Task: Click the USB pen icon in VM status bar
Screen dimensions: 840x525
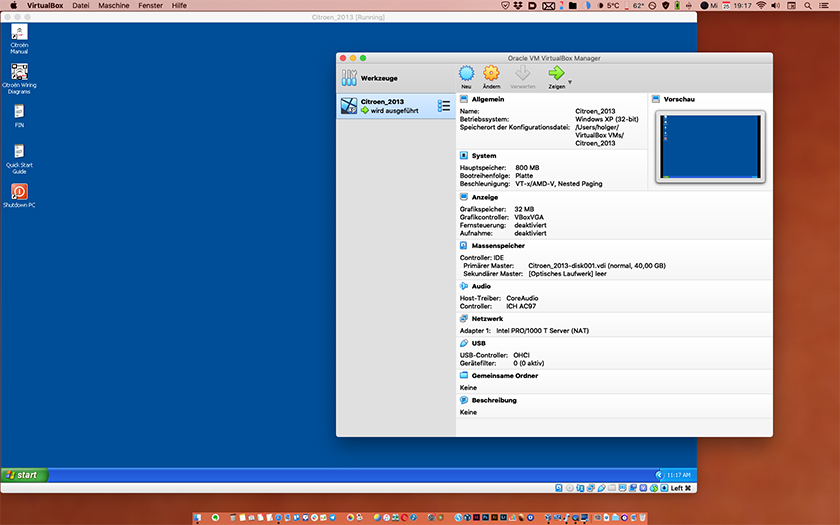Action: click(602, 488)
